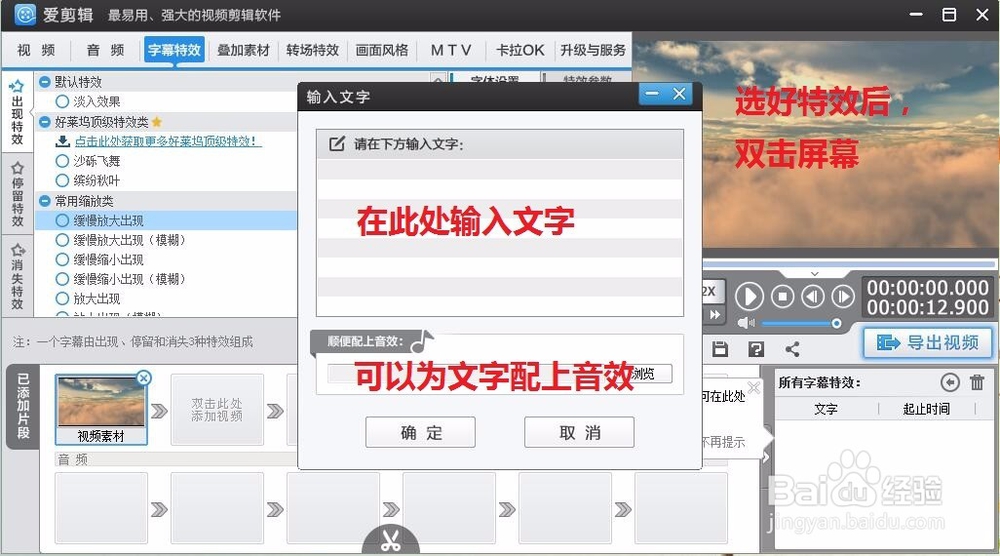Select the 缓慢缩小出现 radio button

pyautogui.click(x=62, y=260)
